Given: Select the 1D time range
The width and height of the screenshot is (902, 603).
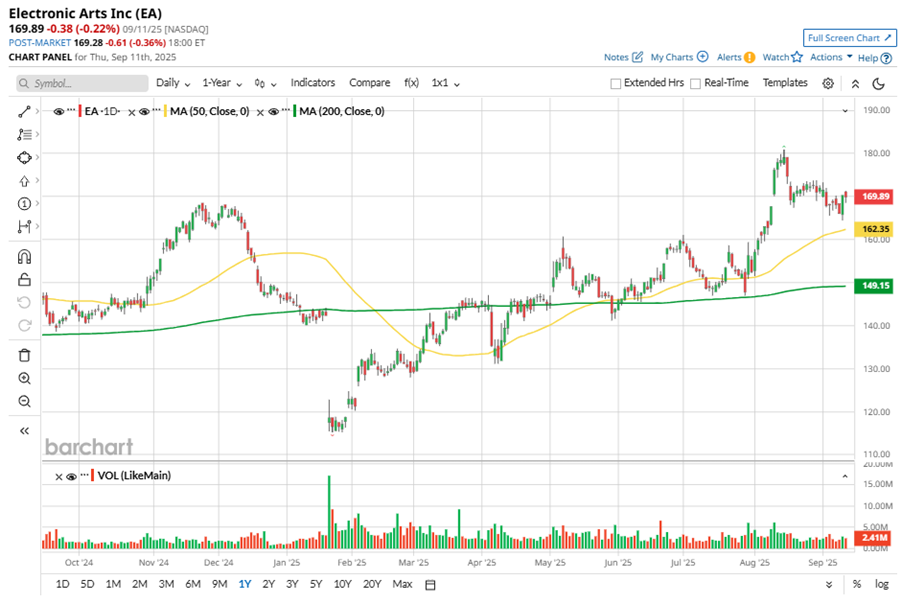Looking at the screenshot, I should [x=62, y=585].
